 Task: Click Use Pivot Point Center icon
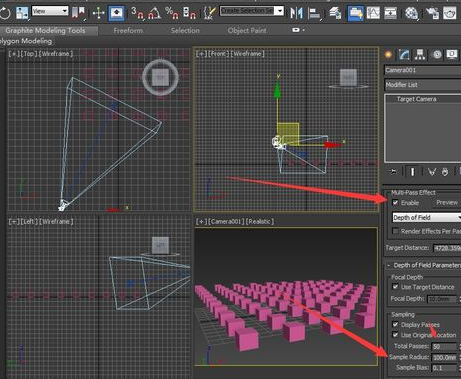coord(79,13)
